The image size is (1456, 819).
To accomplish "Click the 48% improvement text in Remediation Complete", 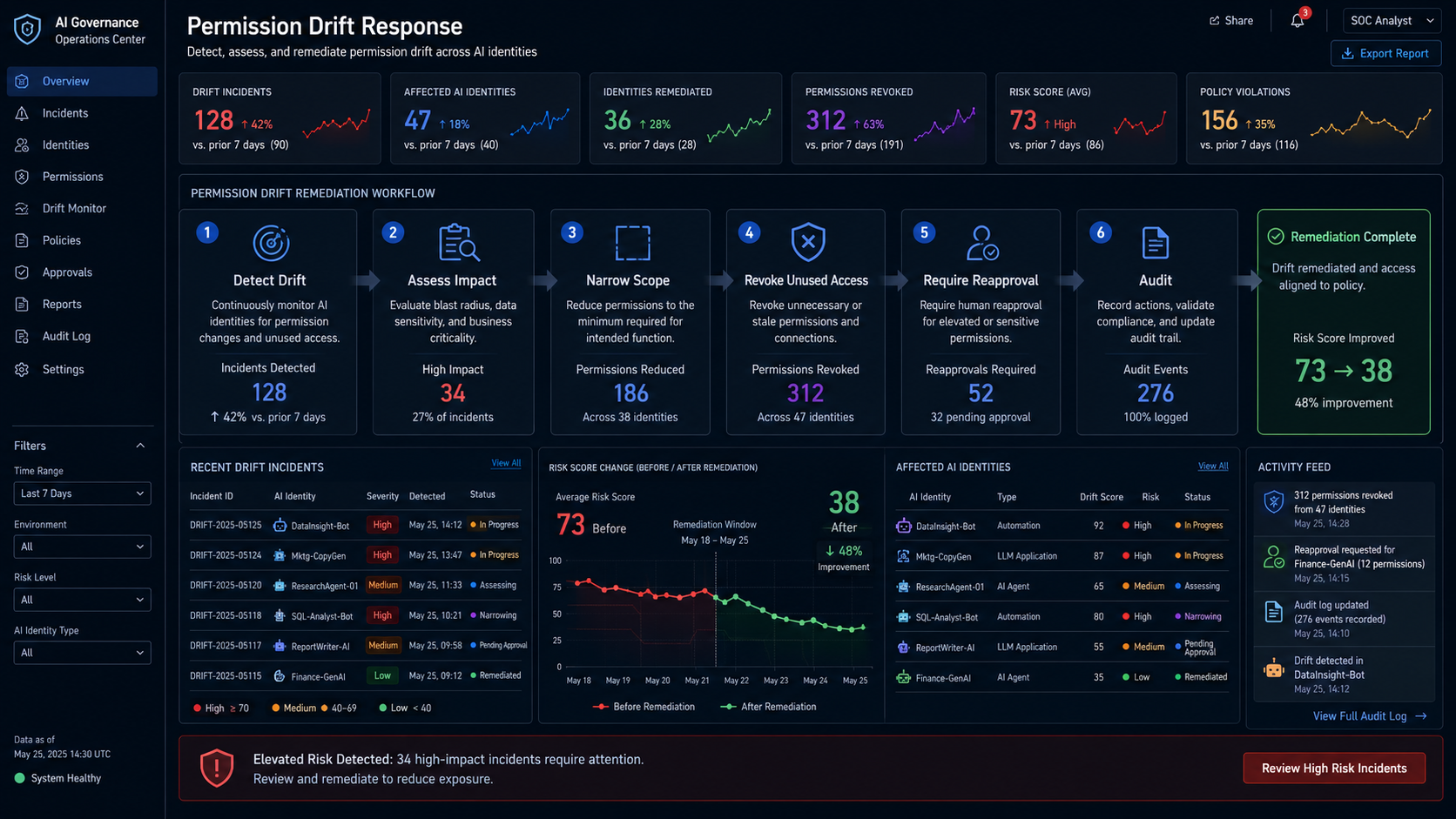I will [x=1344, y=403].
